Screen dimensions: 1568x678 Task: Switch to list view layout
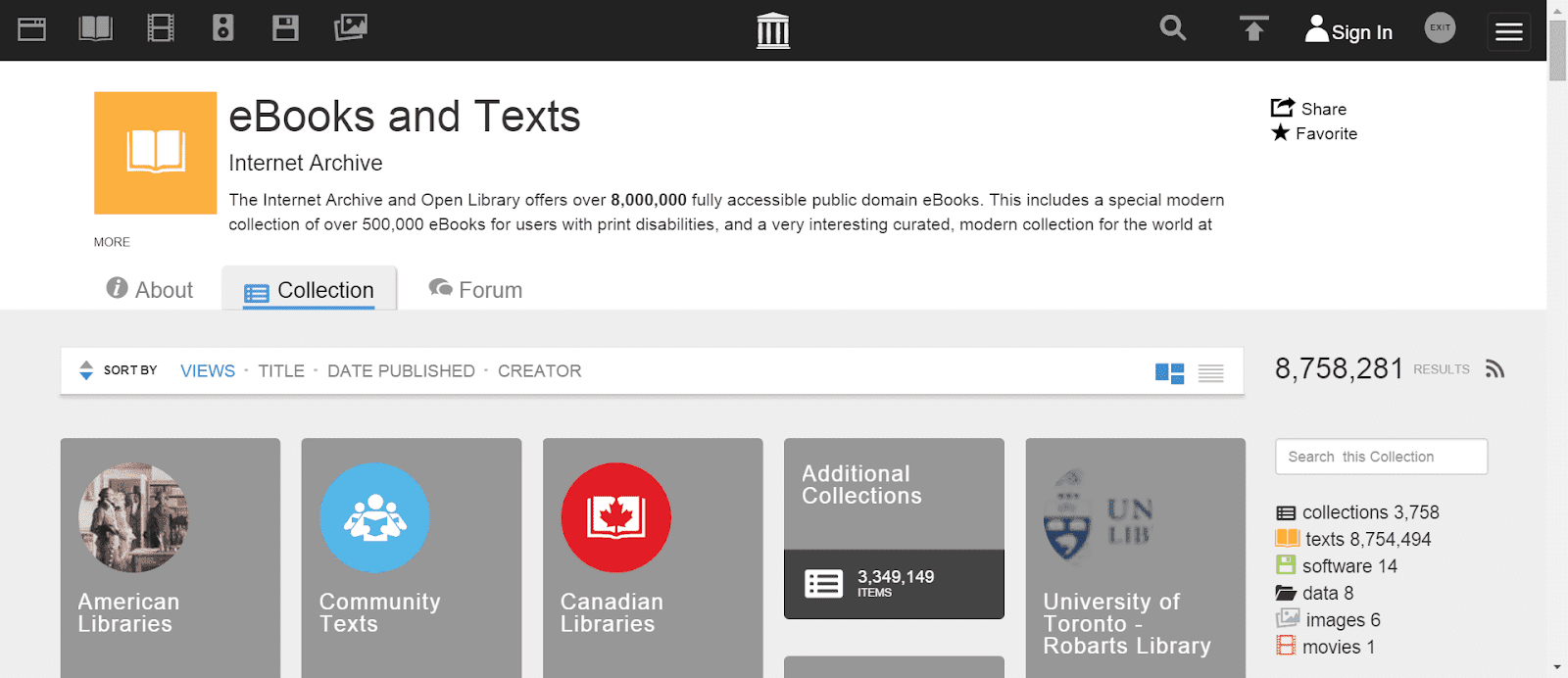[x=1211, y=372]
